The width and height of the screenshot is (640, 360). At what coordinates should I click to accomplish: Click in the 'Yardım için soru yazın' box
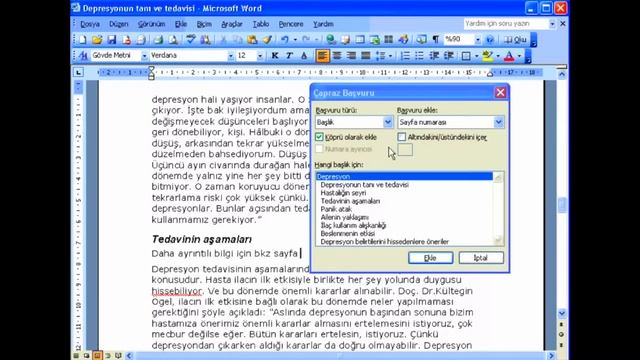click(x=506, y=24)
